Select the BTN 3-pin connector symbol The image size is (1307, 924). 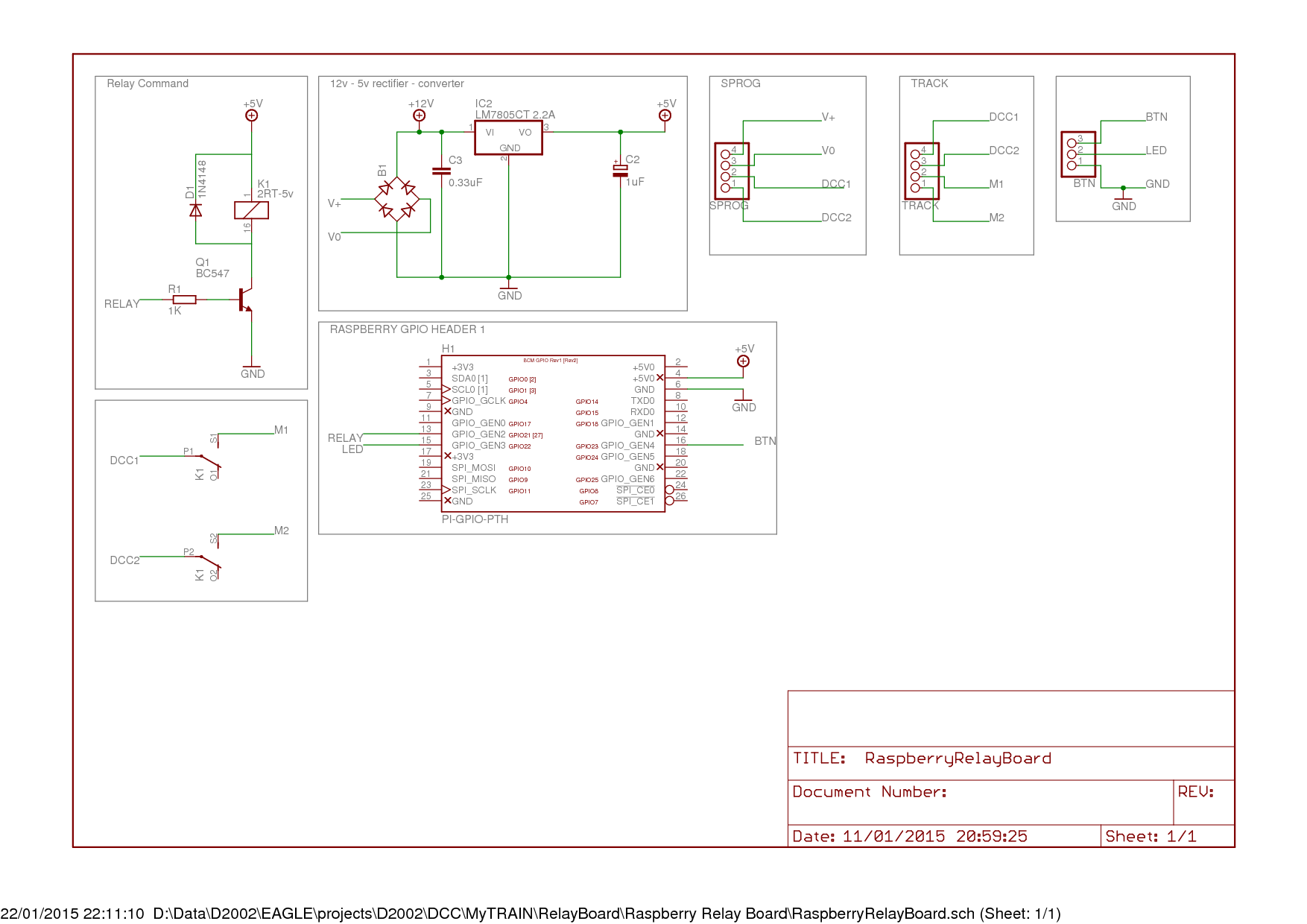[1078, 154]
